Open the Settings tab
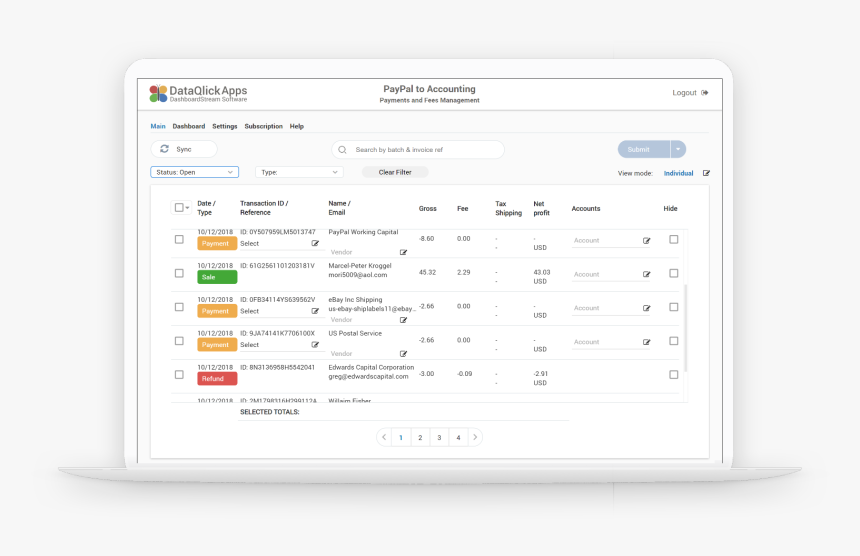This screenshot has width=860, height=556. click(x=225, y=126)
